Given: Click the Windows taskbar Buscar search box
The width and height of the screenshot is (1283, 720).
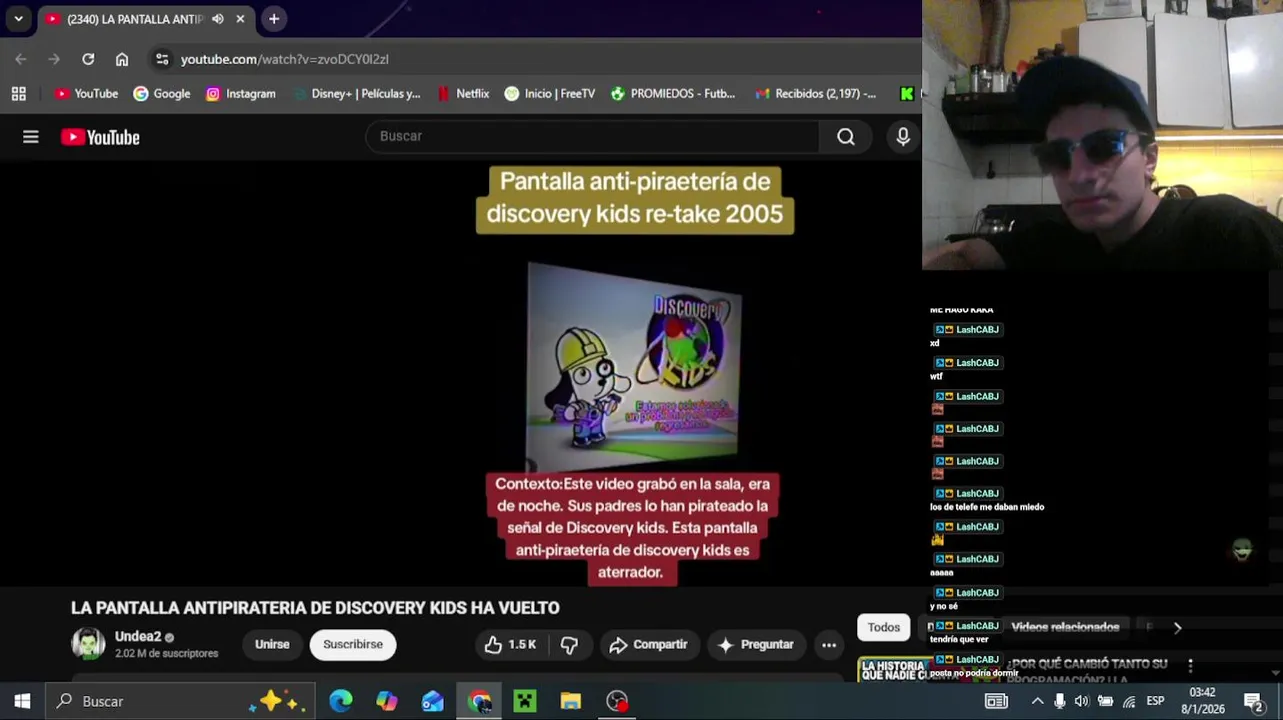Looking at the screenshot, I should point(181,701).
